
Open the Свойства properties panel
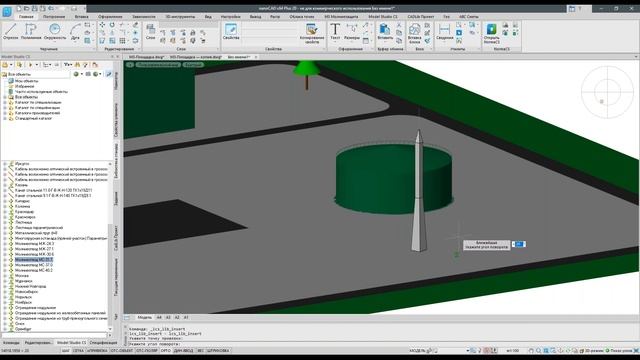click(x=231, y=31)
